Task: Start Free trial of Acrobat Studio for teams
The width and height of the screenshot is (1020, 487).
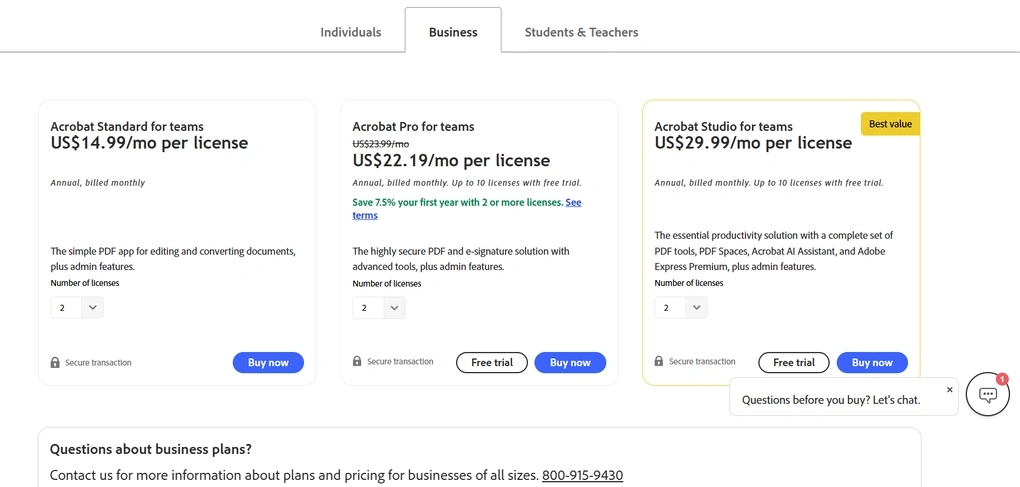Action: pos(794,363)
